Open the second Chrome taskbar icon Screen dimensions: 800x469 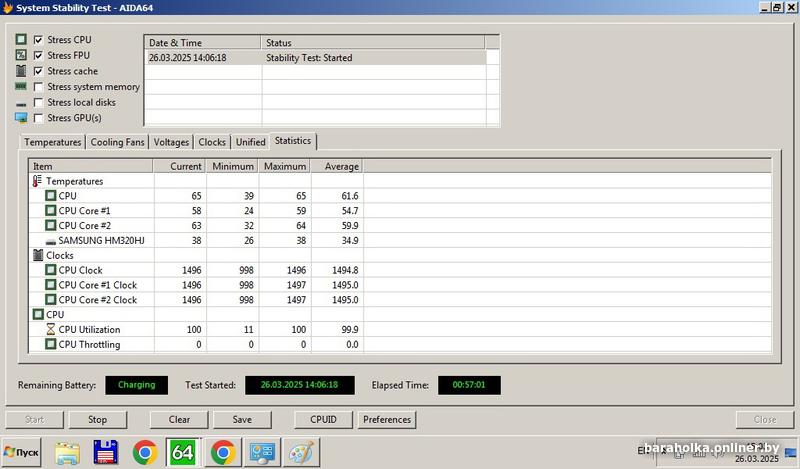pos(223,452)
